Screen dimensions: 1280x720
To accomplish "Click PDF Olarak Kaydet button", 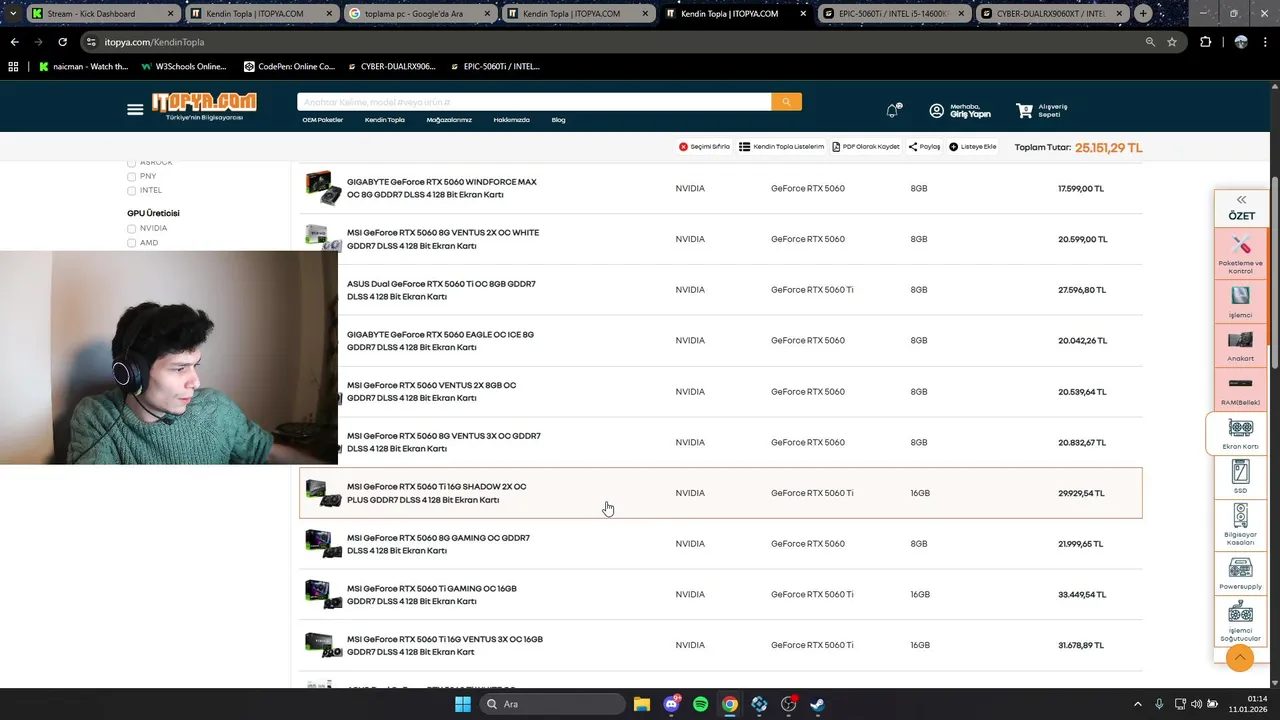I will click(x=866, y=147).
